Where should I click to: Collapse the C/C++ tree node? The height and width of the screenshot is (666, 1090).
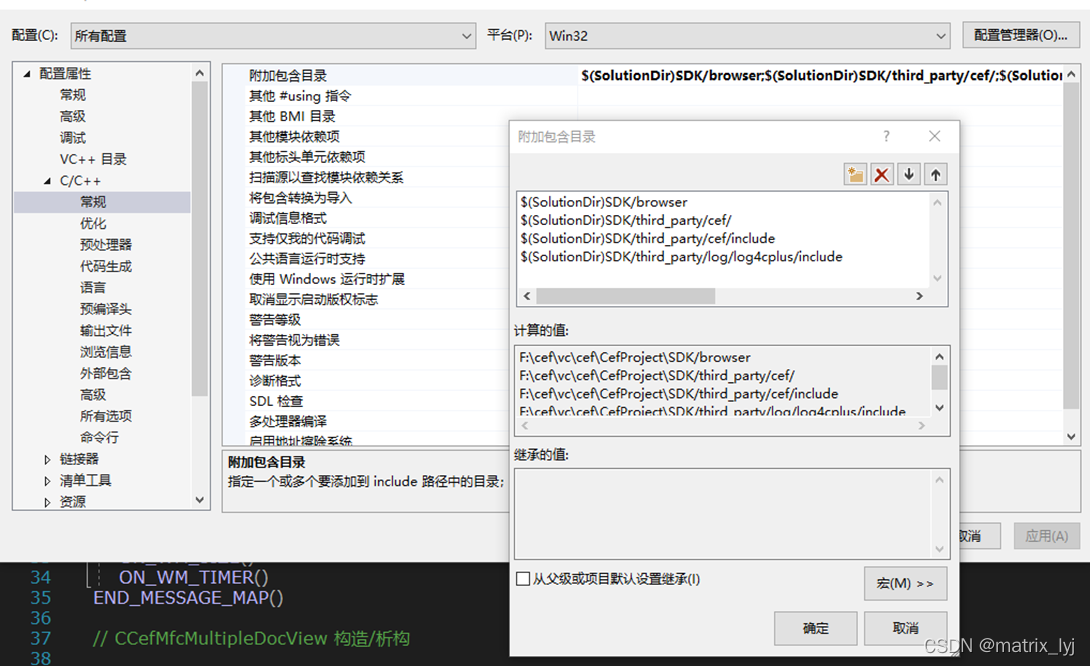click(x=47, y=181)
